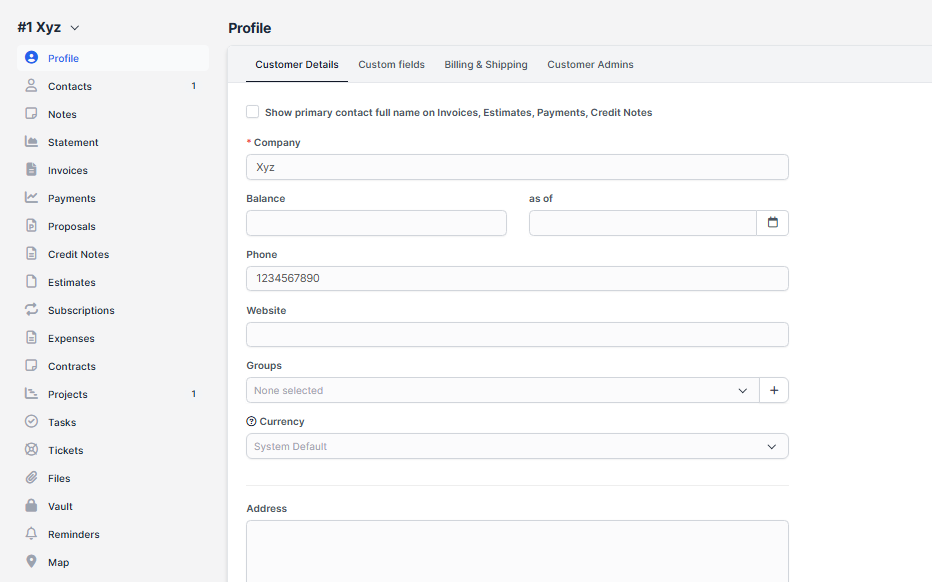Click the plus icon to add group
This screenshot has width=932, height=582.
tap(773, 390)
